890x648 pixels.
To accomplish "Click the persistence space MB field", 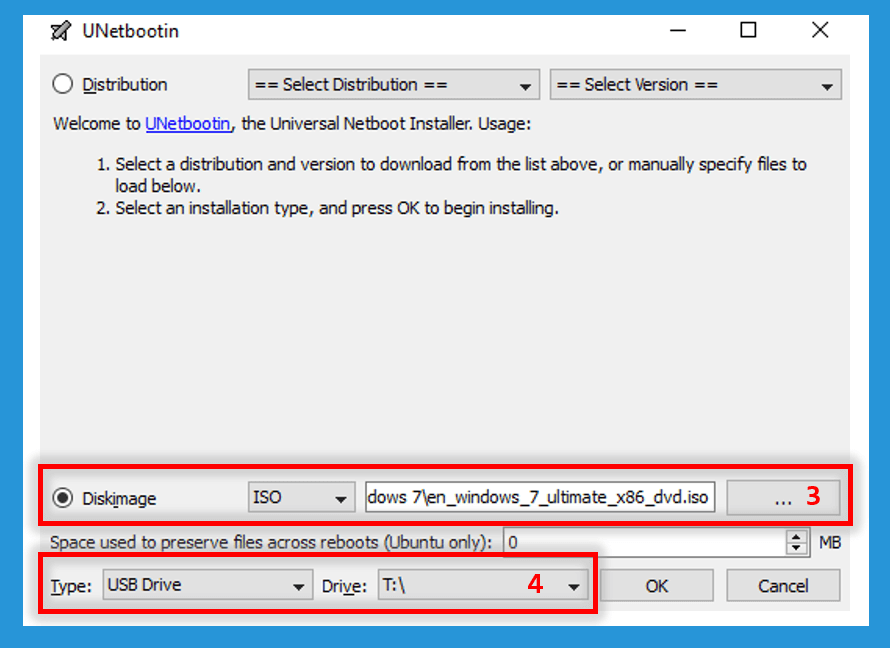I will point(645,542).
